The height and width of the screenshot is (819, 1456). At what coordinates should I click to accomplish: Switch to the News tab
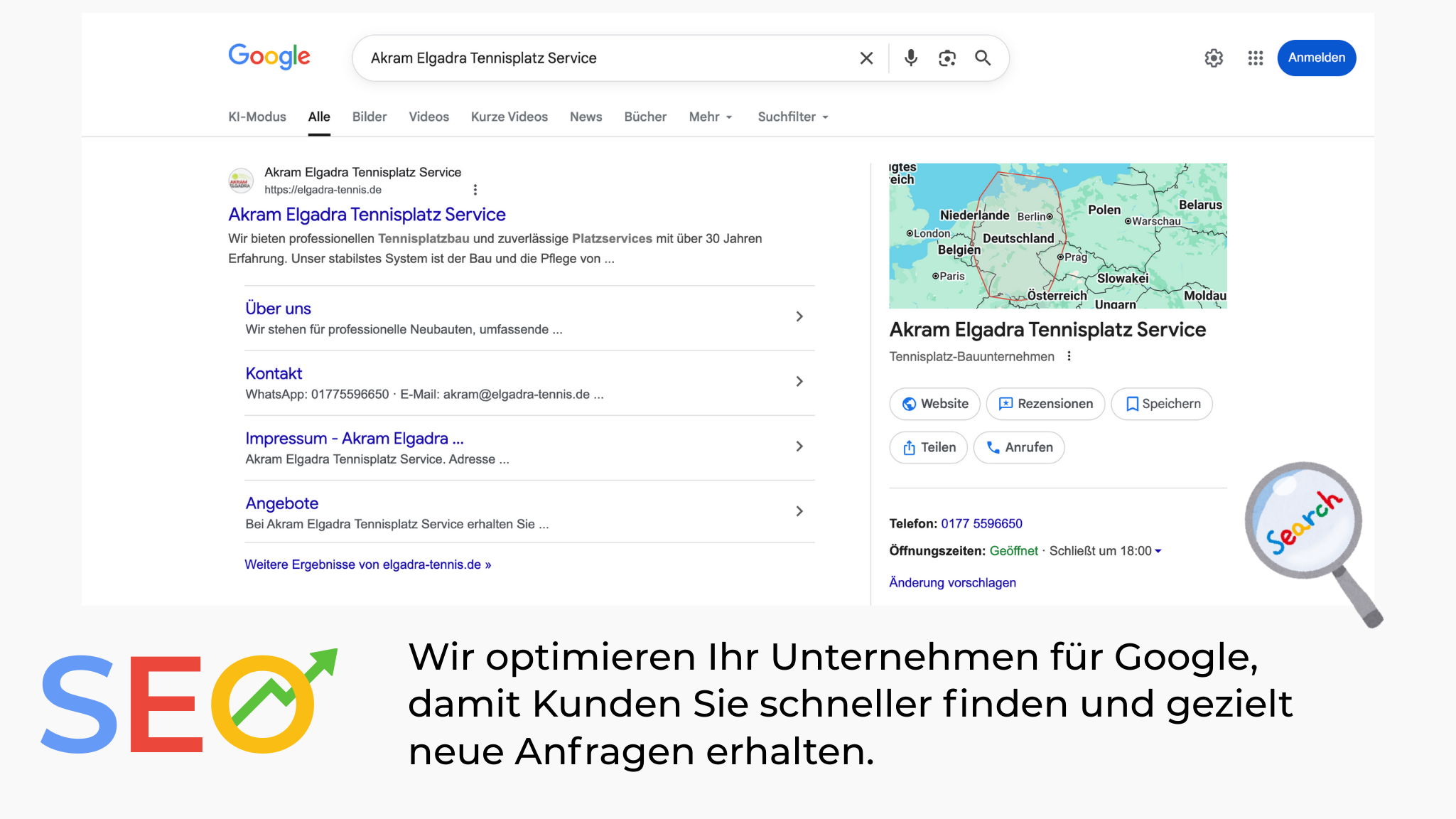(x=586, y=117)
